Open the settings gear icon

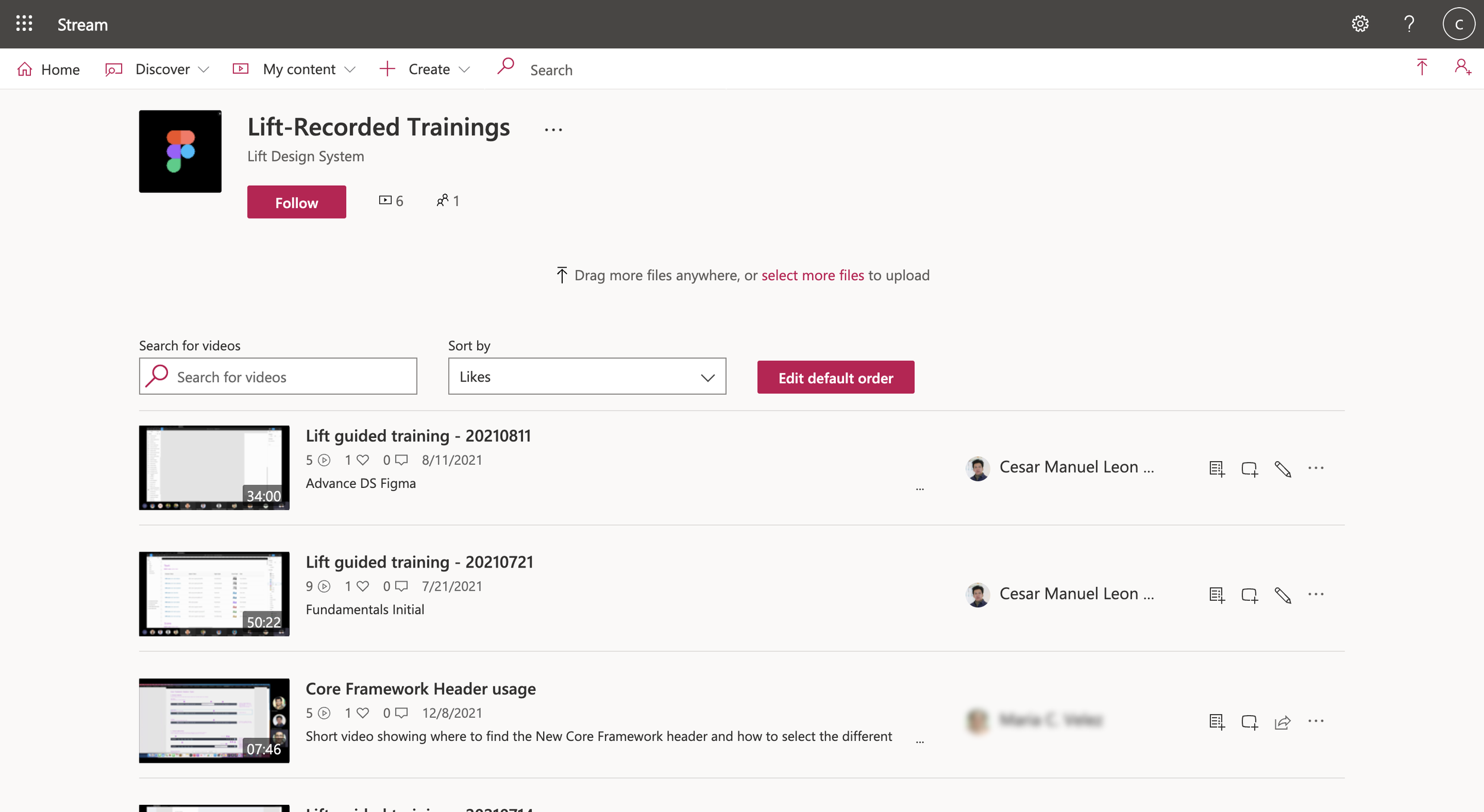point(1360,24)
